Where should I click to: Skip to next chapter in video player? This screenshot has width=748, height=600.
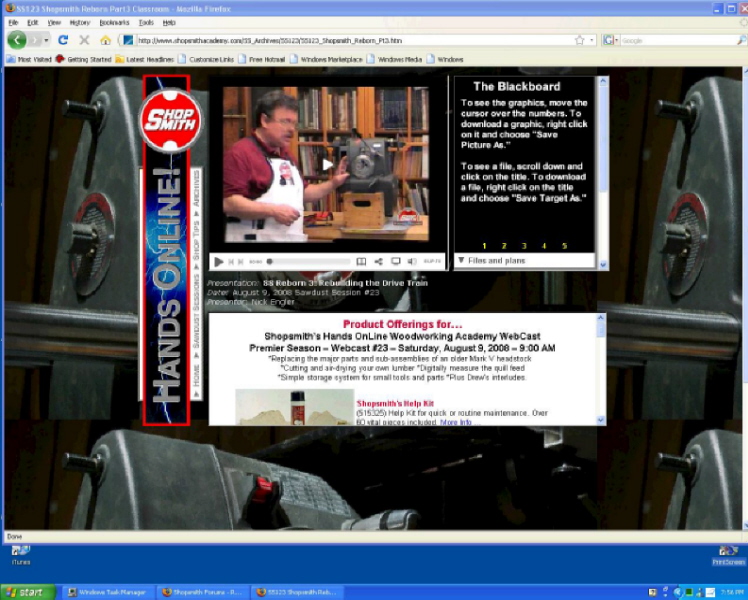point(241,261)
